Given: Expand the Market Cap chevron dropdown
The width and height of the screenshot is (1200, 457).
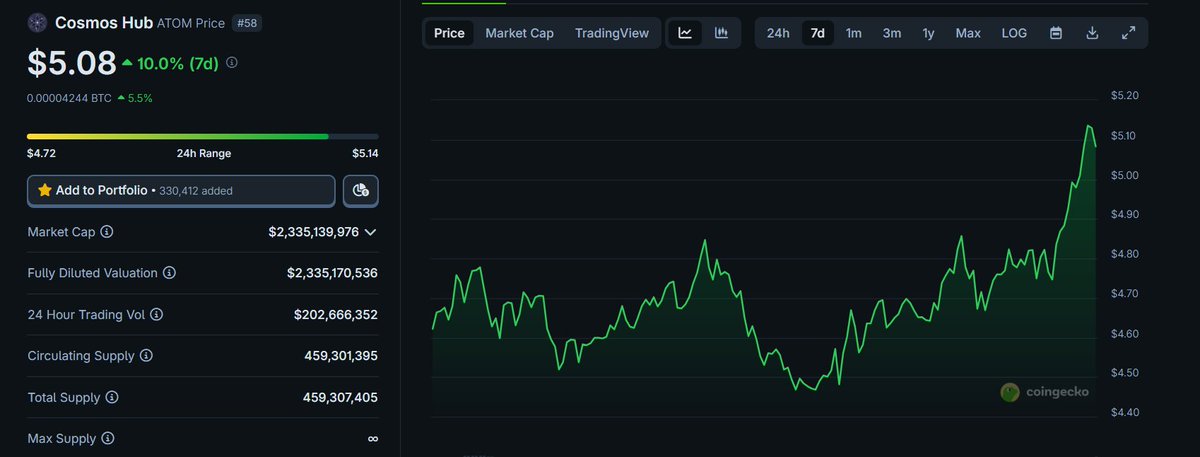Looking at the screenshot, I should [371, 232].
